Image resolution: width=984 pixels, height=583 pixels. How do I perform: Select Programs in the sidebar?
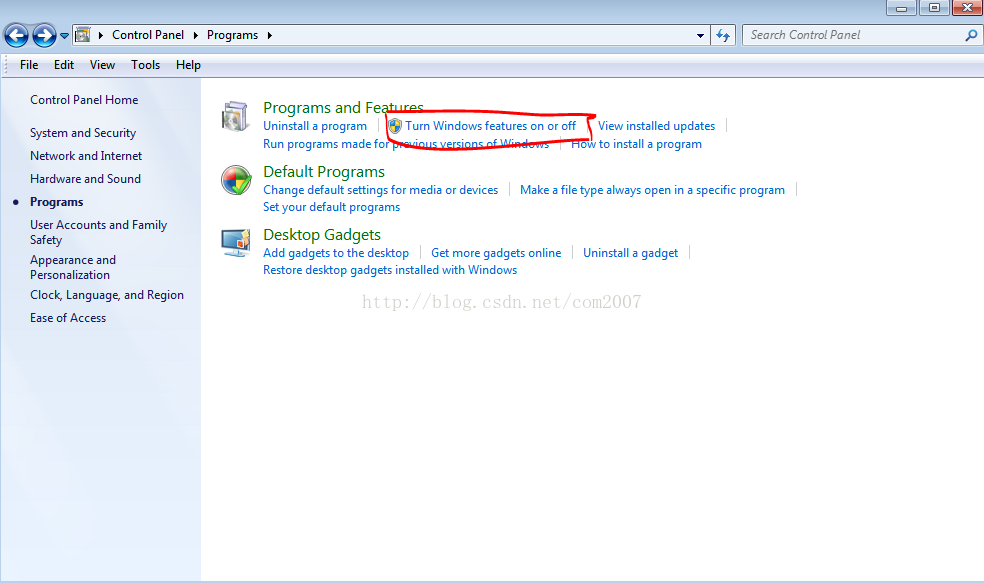[56, 202]
